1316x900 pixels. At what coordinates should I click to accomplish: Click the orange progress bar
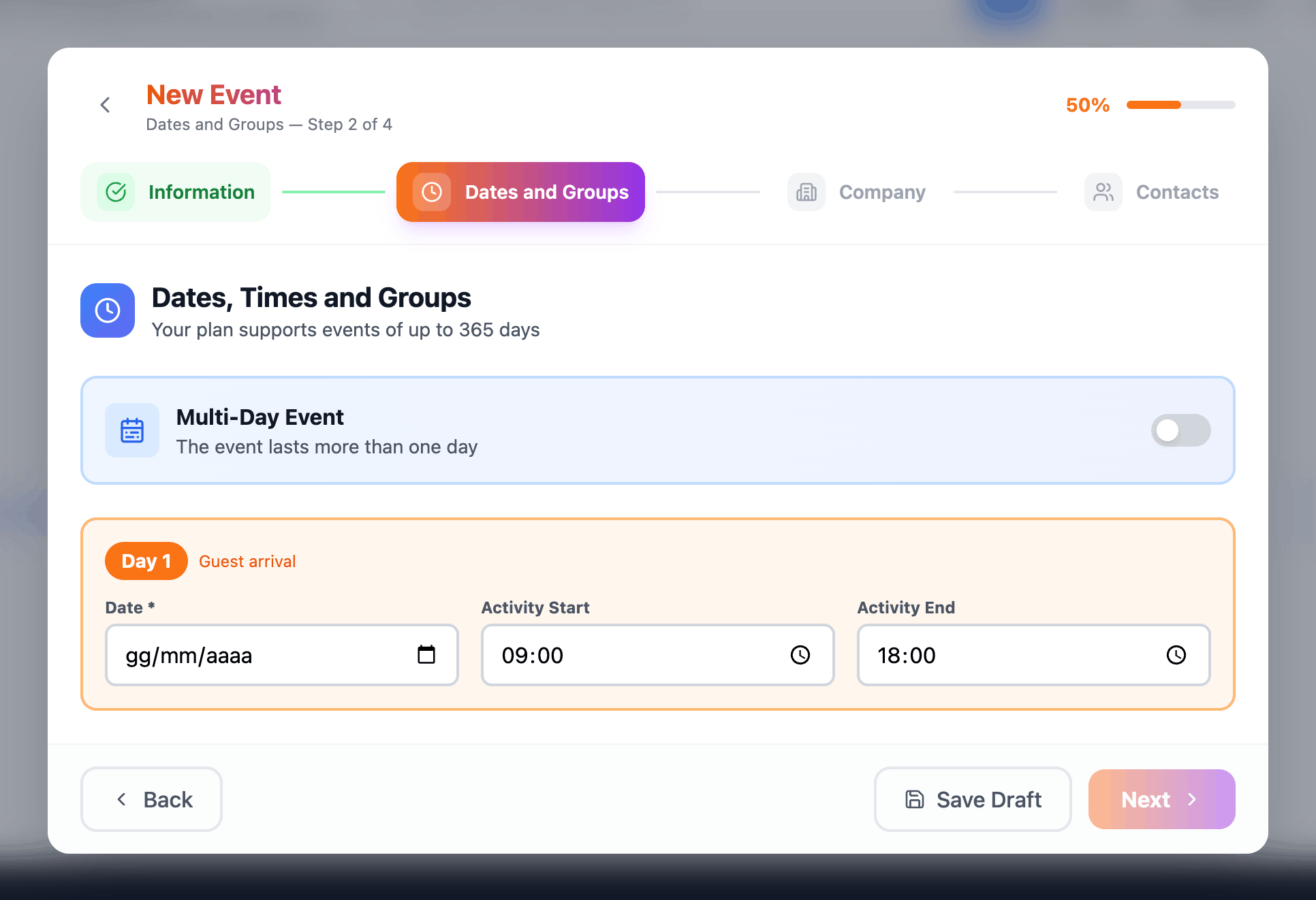click(1180, 105)
